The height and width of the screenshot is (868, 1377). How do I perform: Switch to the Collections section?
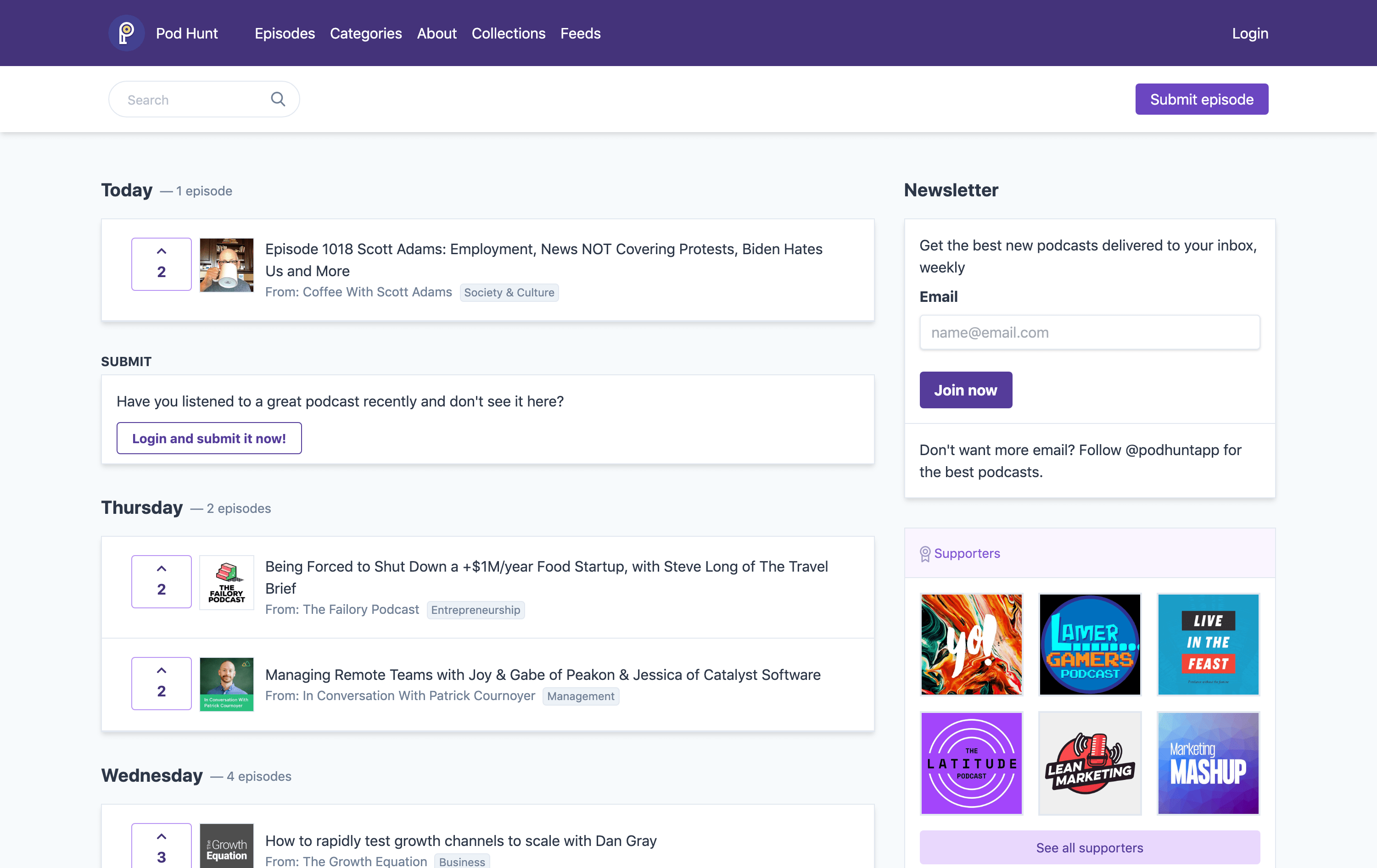[509, 33]
